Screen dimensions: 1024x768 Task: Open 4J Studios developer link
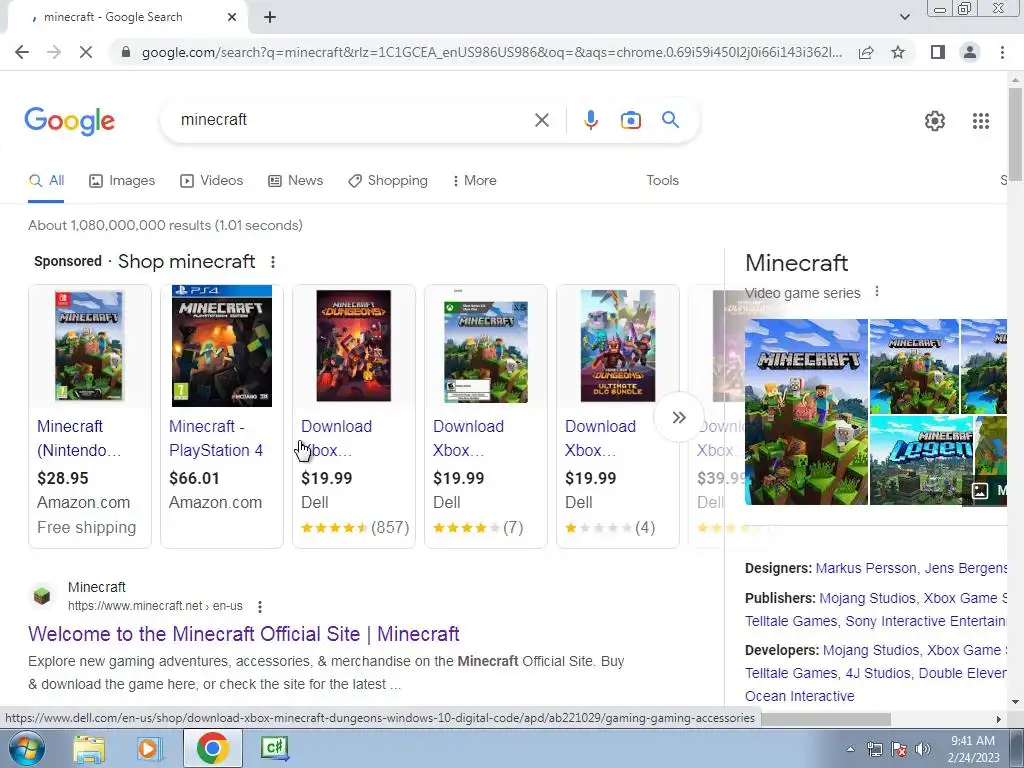click(x=878, y=673)
